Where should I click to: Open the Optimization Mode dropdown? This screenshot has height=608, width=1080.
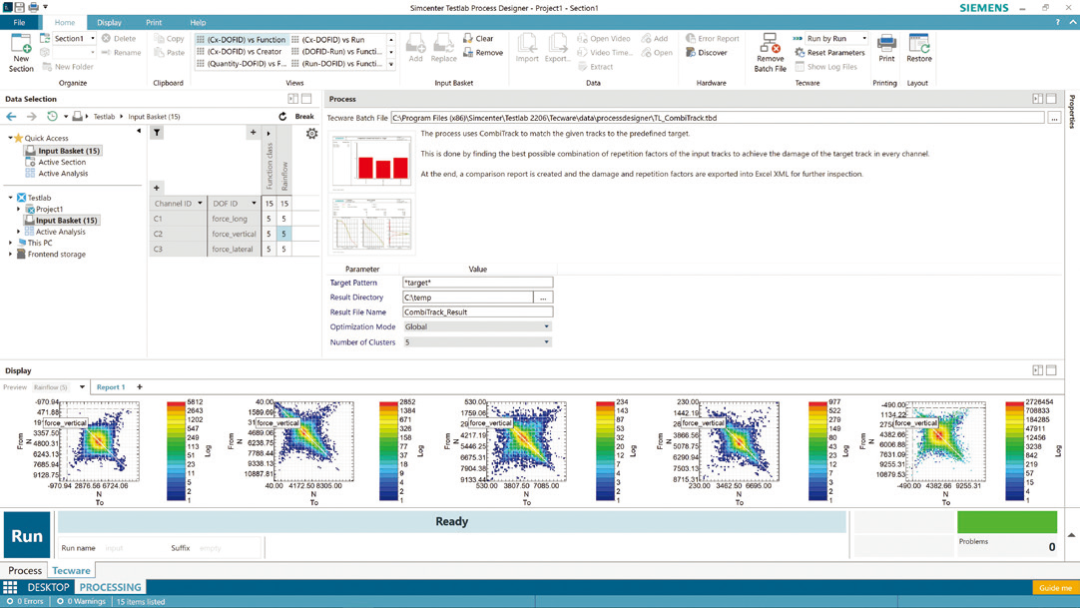coord(547,327)
